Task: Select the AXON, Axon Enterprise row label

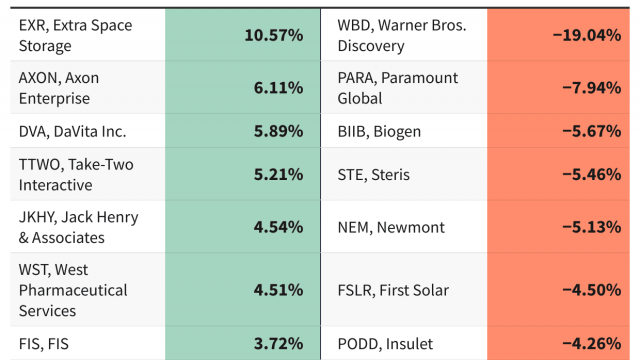Action: click(88, 88)
